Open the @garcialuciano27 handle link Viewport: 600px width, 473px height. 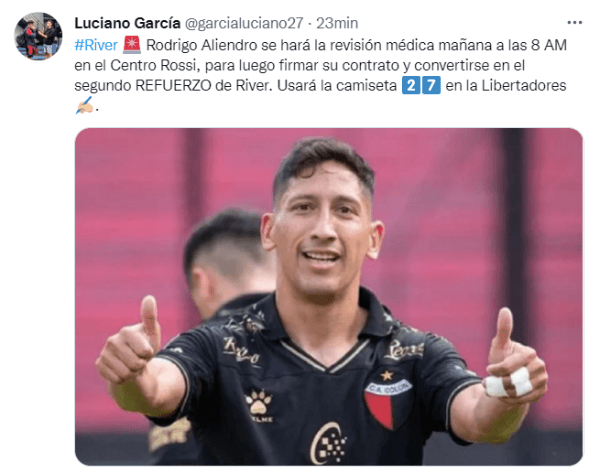244,23
